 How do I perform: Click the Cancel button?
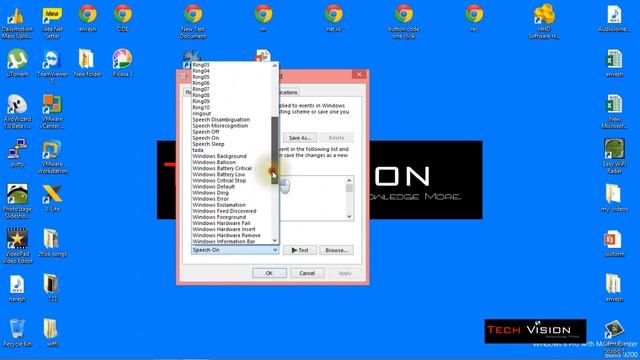(x=307, y=273)
